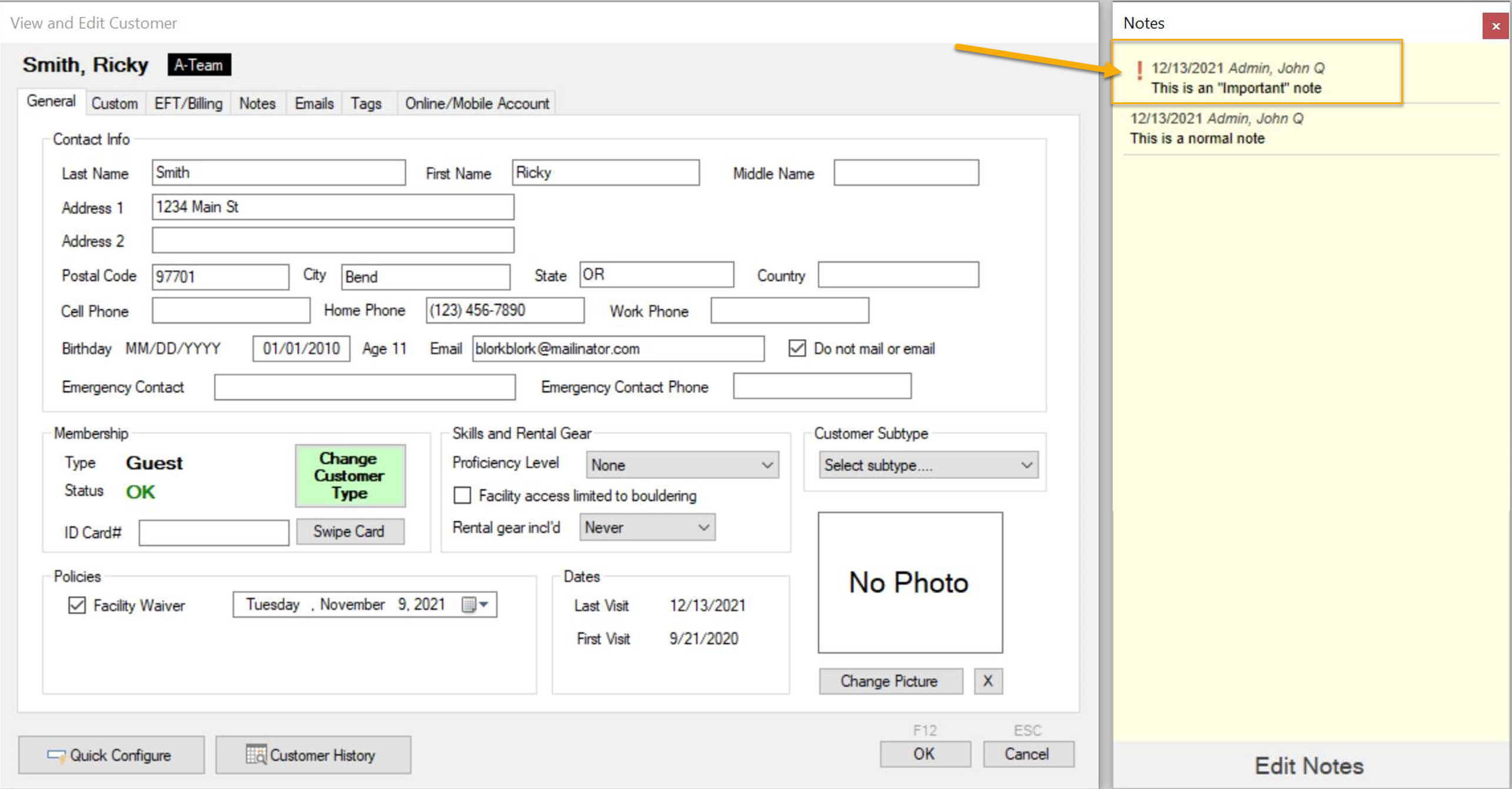Open the Facility Waiver date dropdown
The image size is (1512, 789).
pos(484,605)
